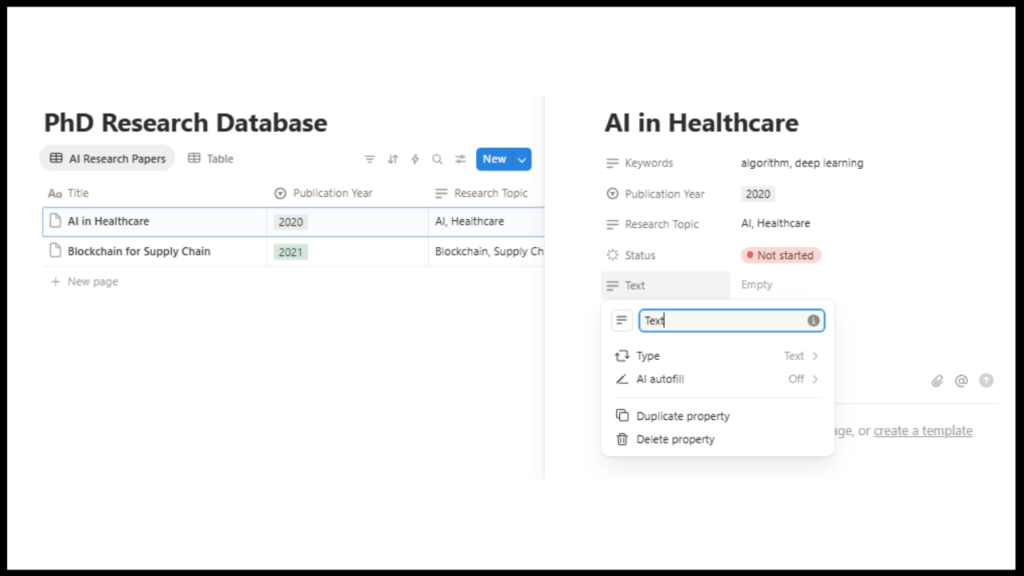
Task: Open the Type submenu showing Text
Action: tap(718, 356)
